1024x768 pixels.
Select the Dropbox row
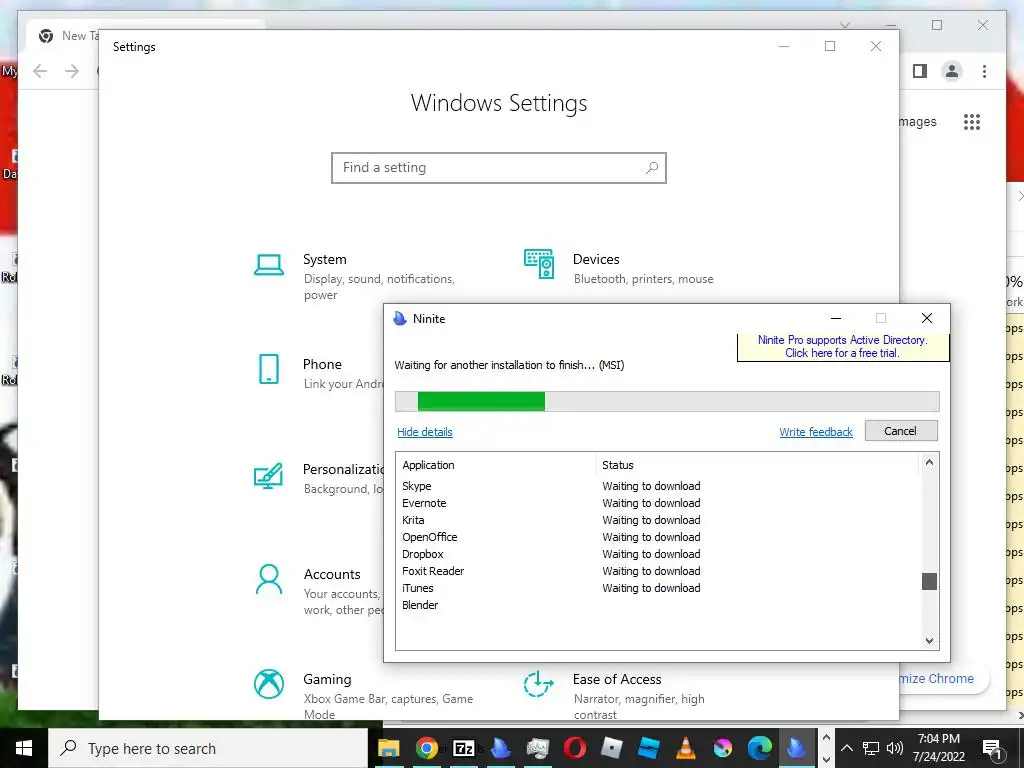[x=658, y=554]
